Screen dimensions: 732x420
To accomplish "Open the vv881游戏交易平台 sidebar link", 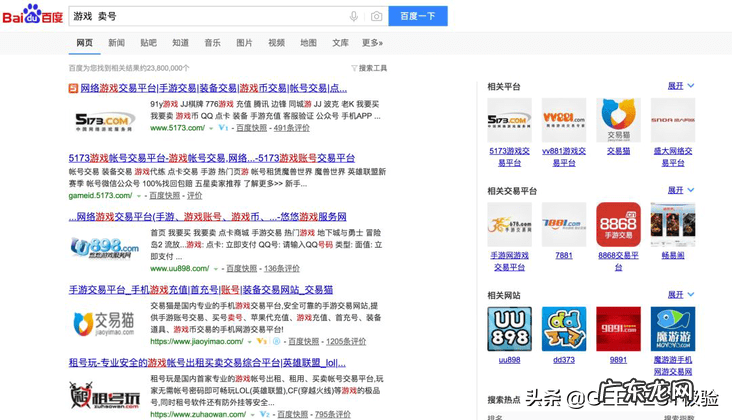I will click(563, 157).
